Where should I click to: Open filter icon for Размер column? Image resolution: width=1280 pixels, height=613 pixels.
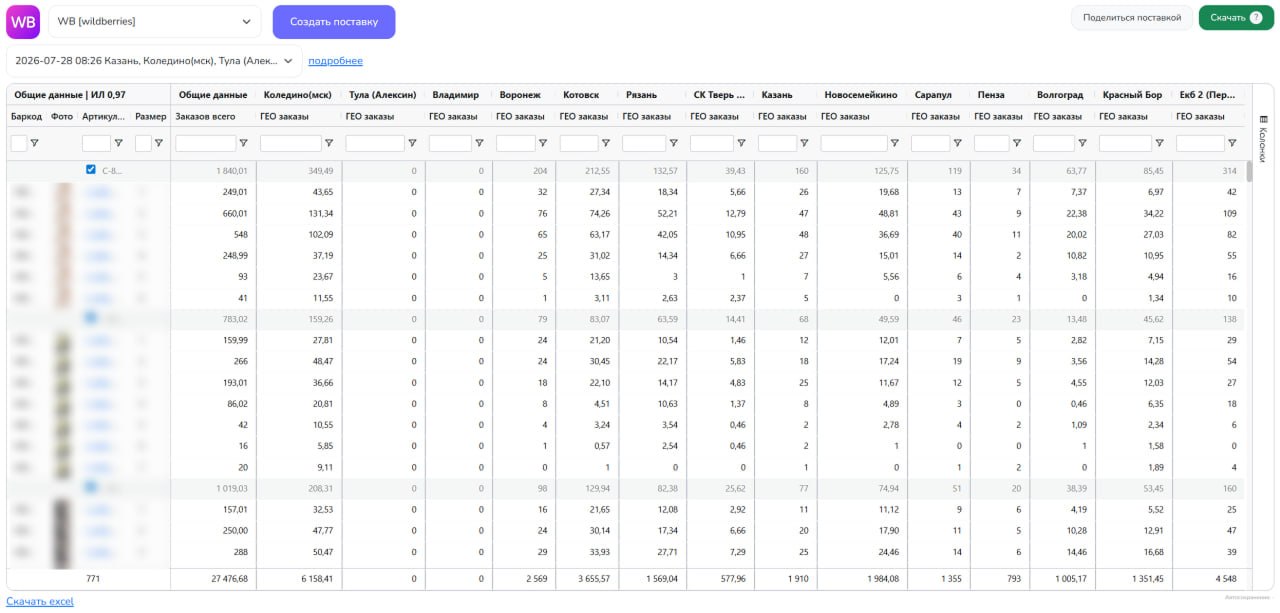(159, 143)
